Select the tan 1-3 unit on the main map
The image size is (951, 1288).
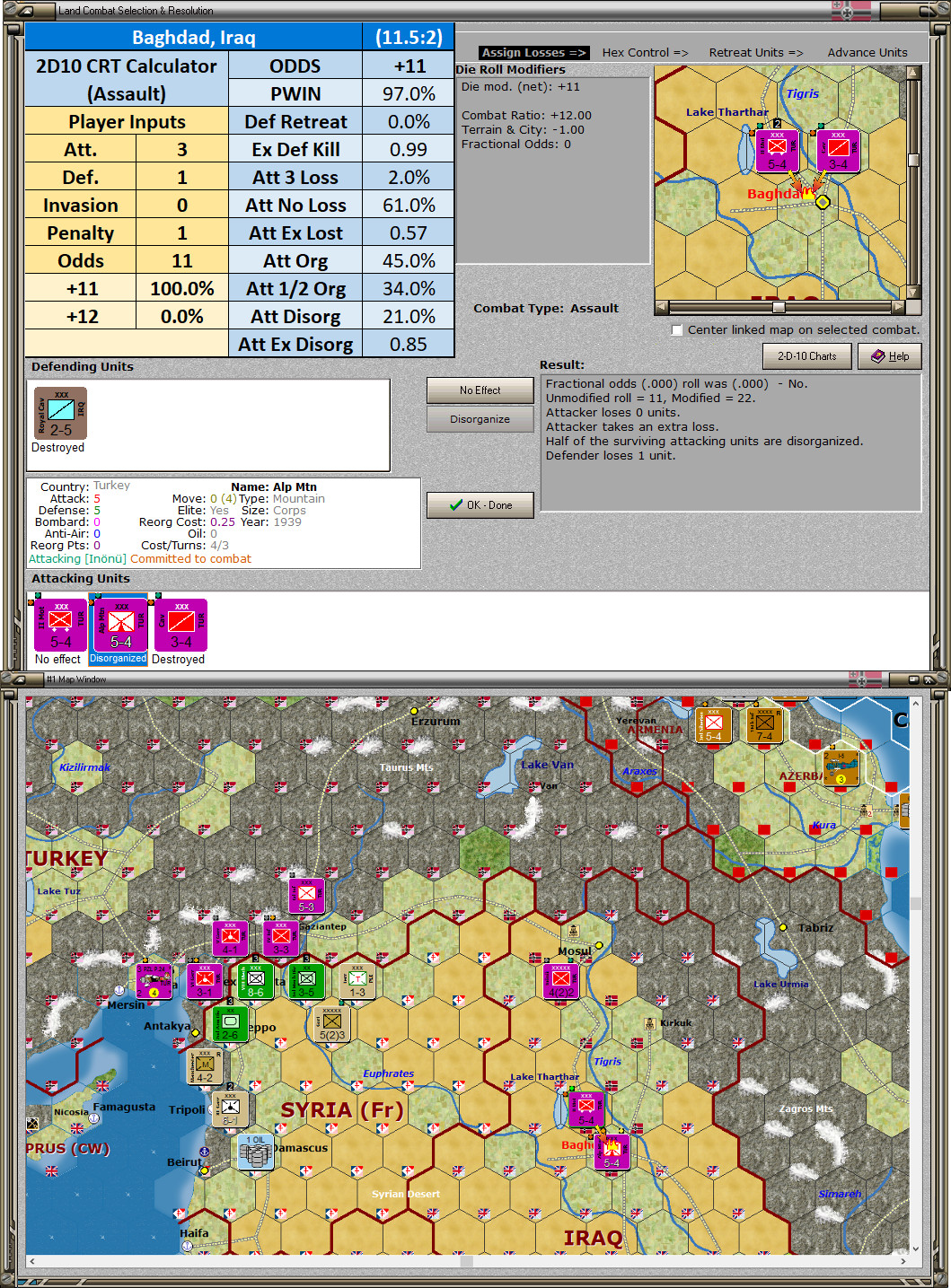tap(357, 980)
